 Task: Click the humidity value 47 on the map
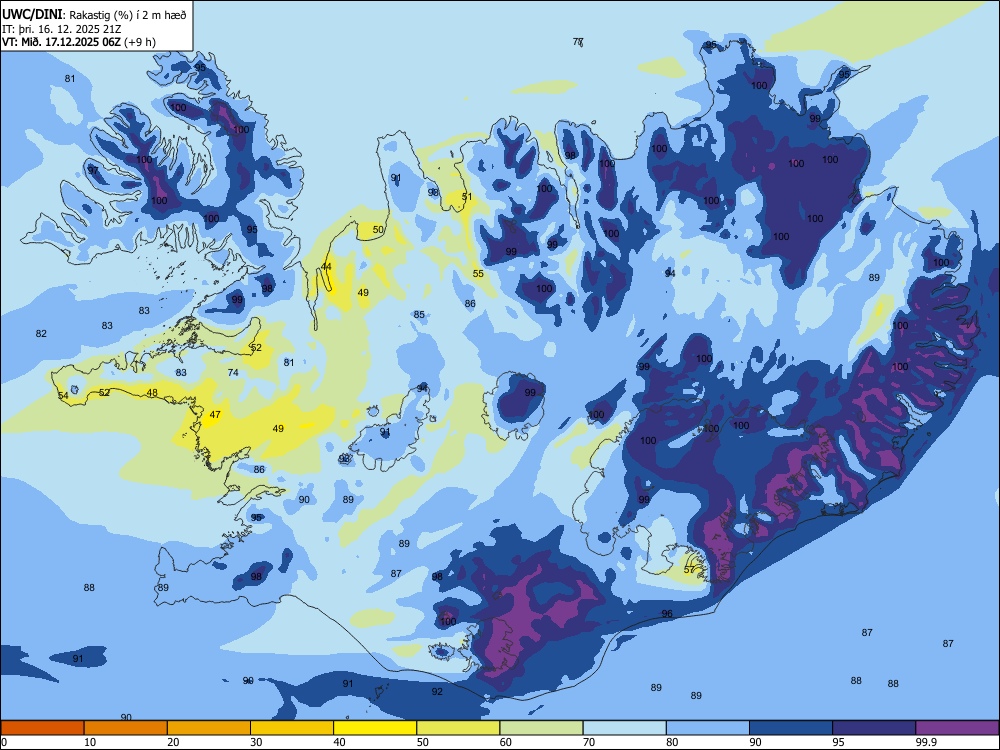215,415
